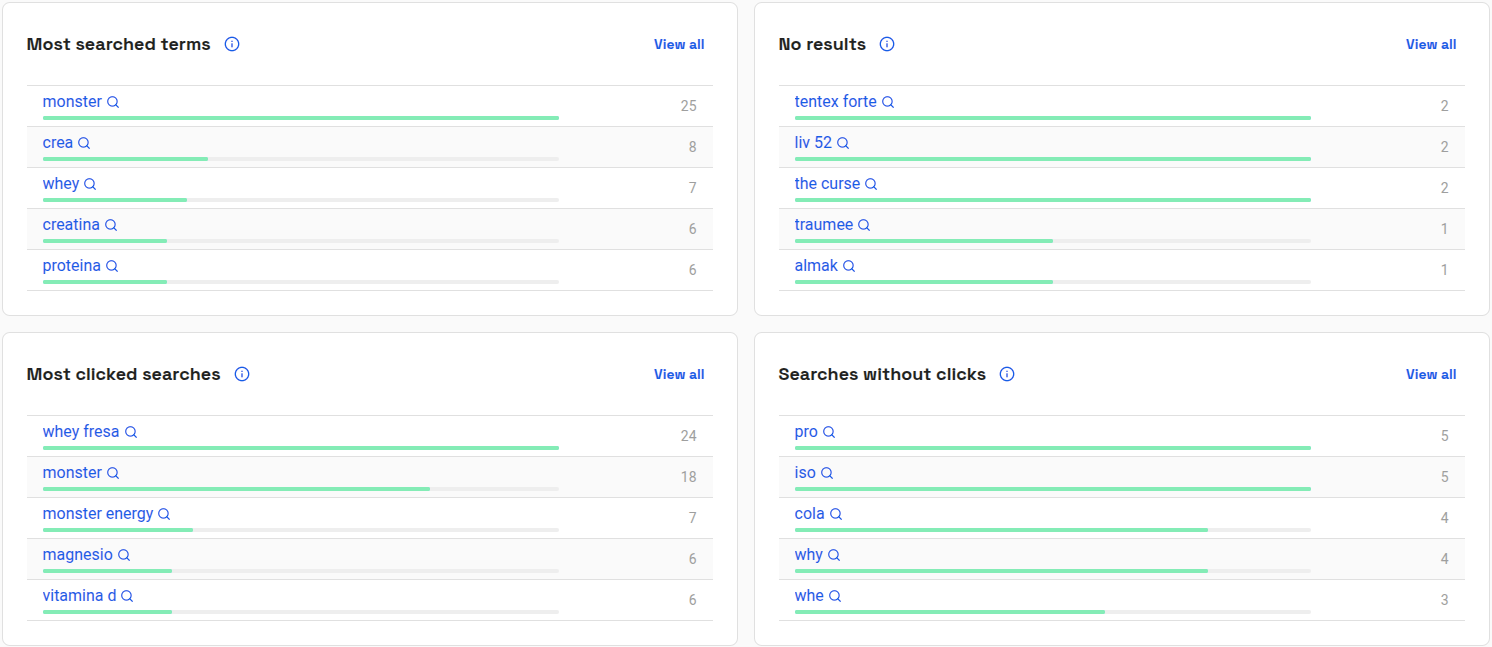Select the iso term link
Image resolution: width=1492 pixels, height=647 pixels.
805,473
